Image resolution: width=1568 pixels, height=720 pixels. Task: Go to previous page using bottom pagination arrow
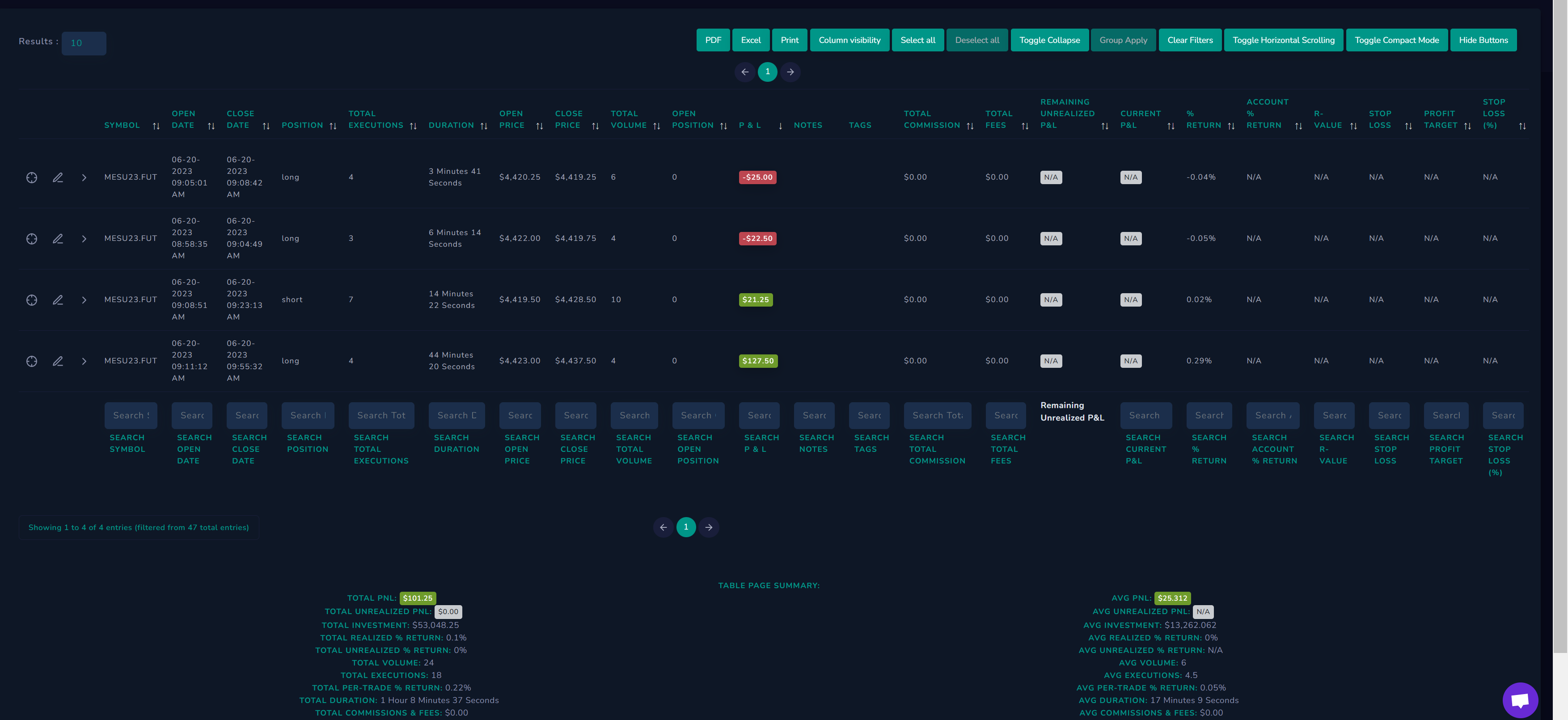(x=663, y=527)
